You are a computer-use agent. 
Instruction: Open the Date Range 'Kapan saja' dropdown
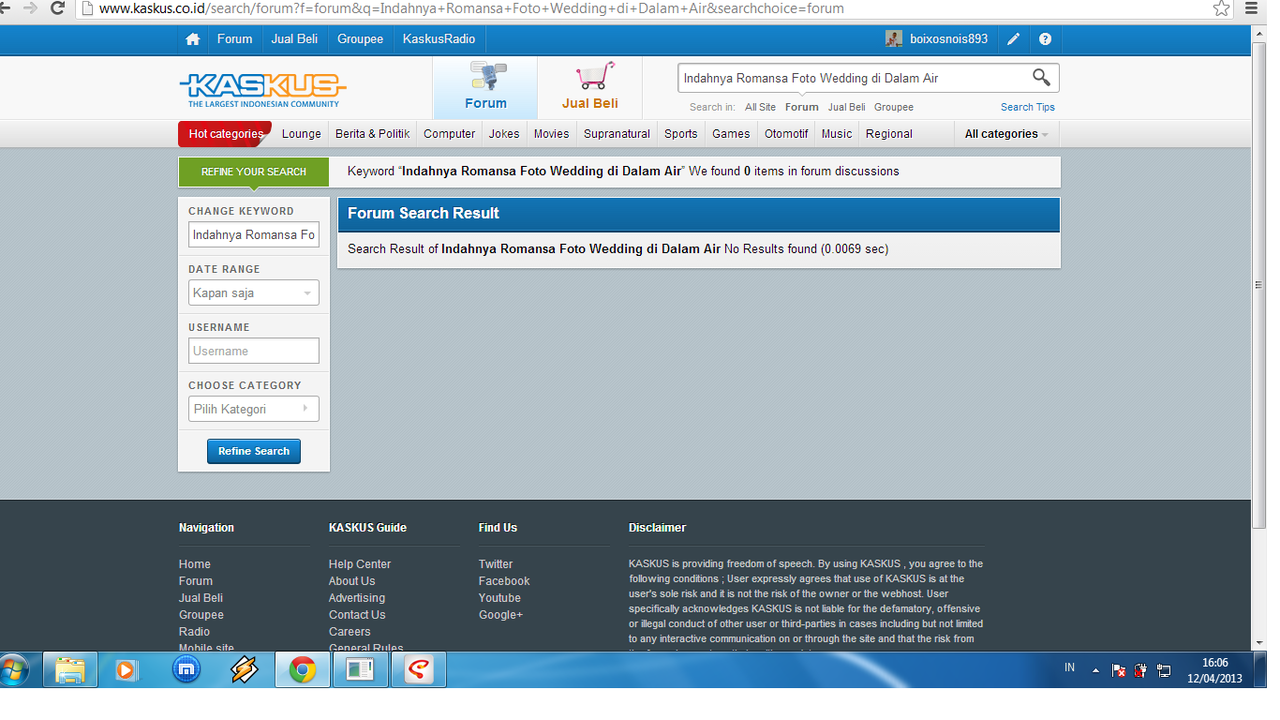coord(254,293)
